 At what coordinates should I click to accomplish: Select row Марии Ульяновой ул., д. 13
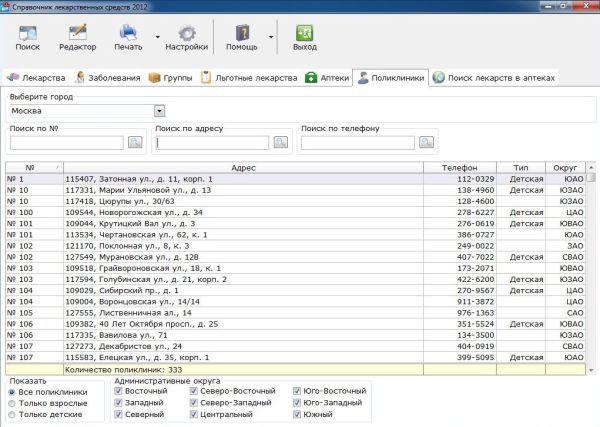click(x=295, y=190)
